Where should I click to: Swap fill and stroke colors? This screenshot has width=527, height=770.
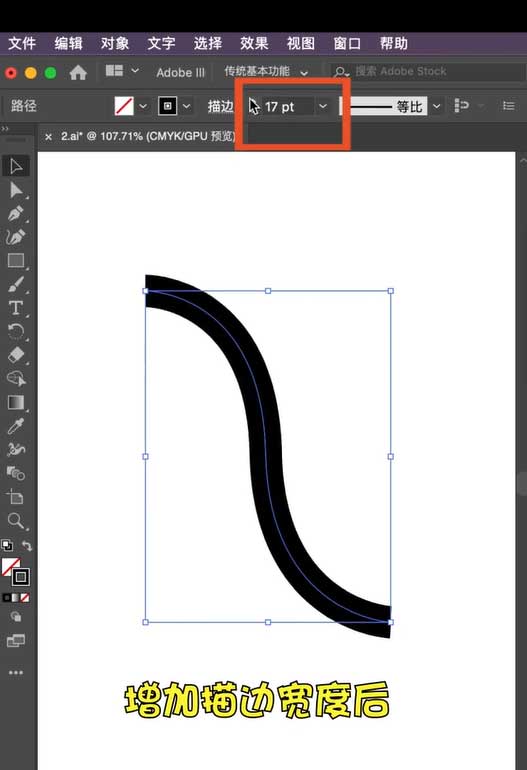(x=27, y=546)
